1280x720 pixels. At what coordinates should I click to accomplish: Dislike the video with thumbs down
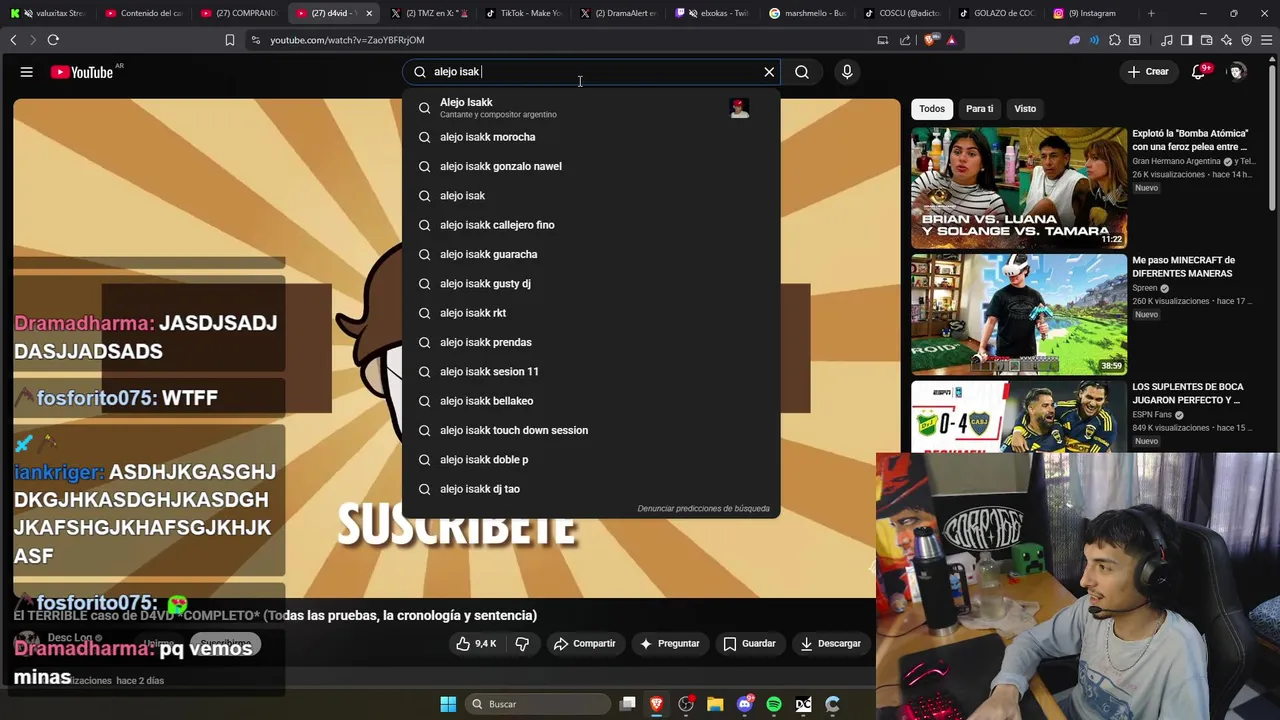[x=522, y=644]
